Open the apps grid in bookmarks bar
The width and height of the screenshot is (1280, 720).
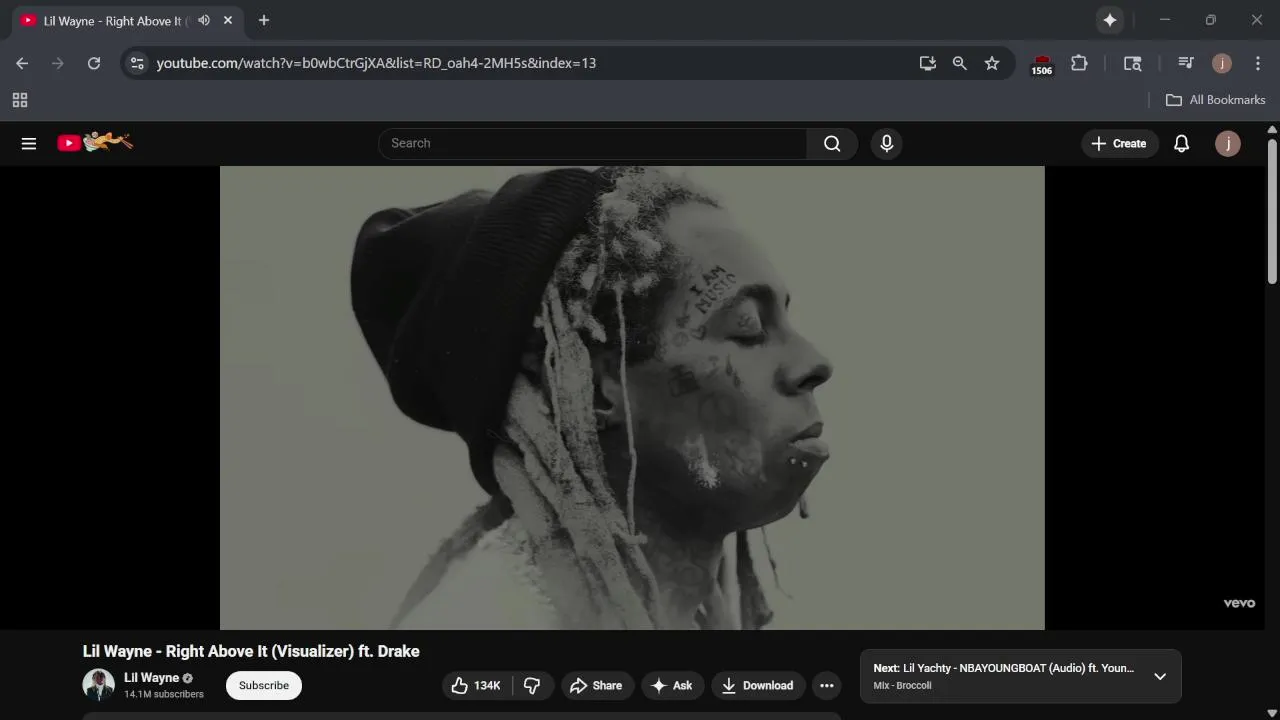coord(20,100)
